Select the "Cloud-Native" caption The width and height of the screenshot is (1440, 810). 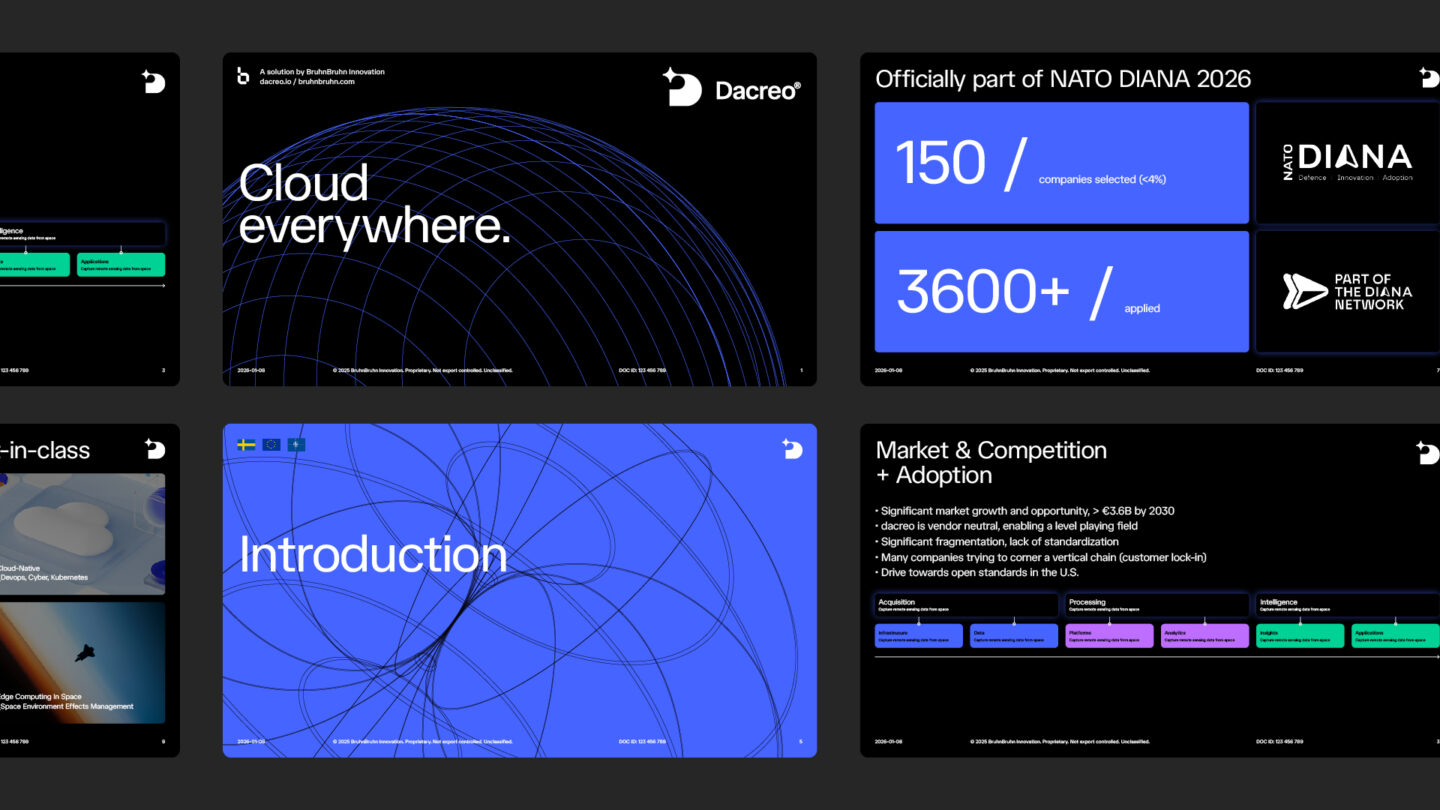(19, 567)
